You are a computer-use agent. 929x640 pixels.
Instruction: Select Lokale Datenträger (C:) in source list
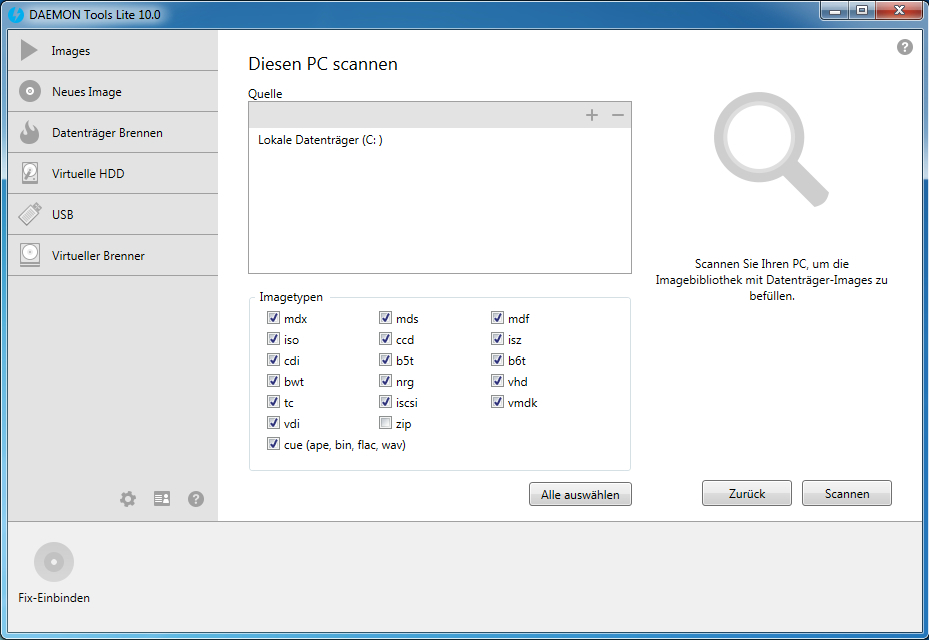pos(320,140)
